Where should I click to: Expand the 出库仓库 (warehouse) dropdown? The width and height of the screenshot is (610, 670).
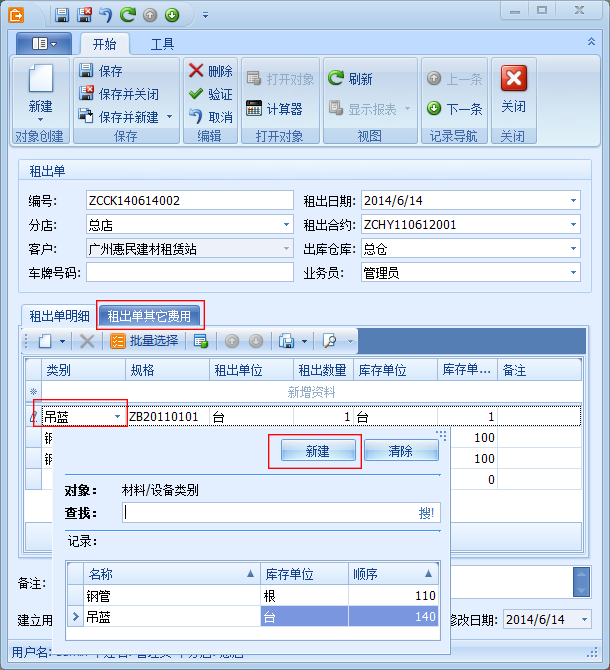click(573, 249)
